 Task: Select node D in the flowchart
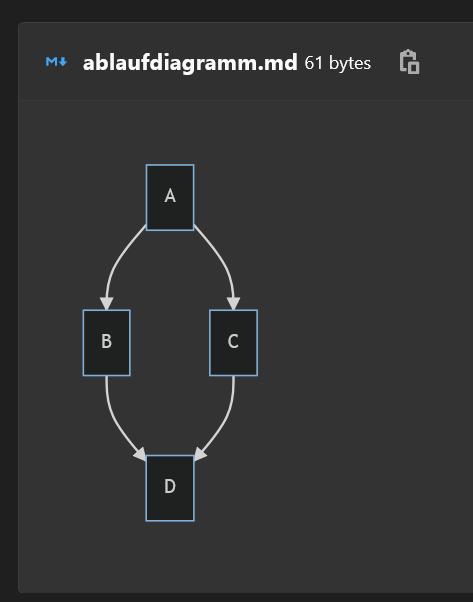pyautogui.click(x=170, y=488)
